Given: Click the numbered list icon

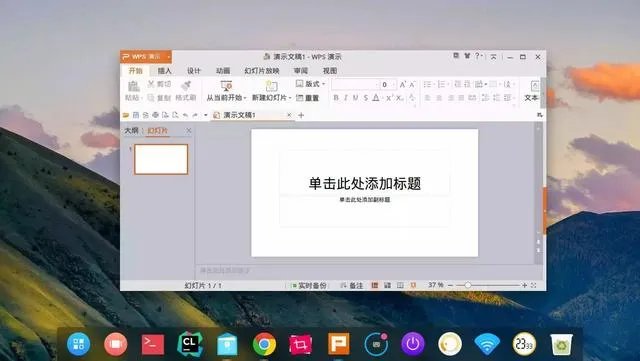Looking at the screenshot, I should pos(442,85).
